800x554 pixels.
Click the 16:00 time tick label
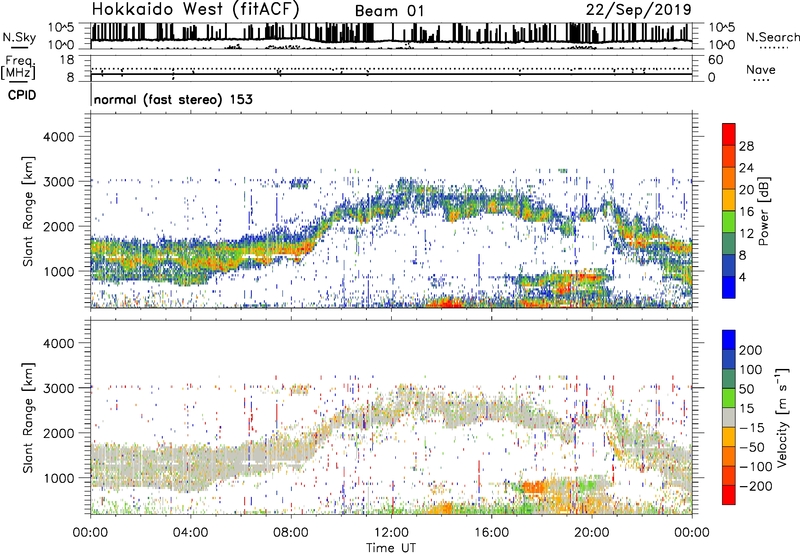pos(491,533)
